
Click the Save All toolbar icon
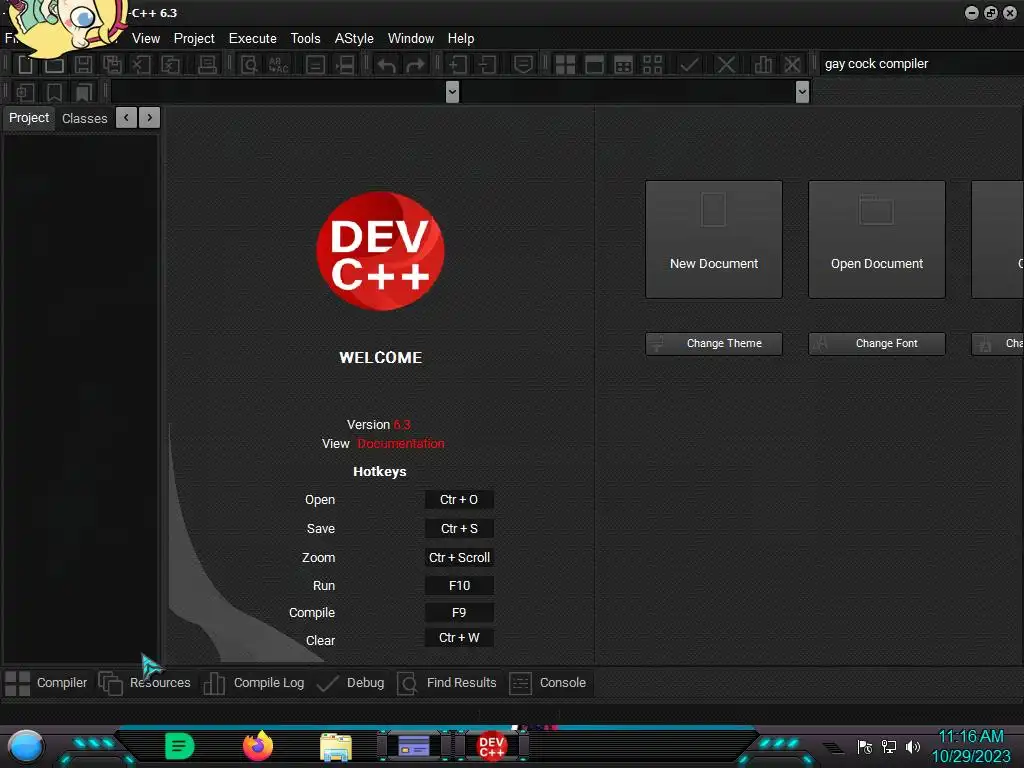tap(112, 65)
